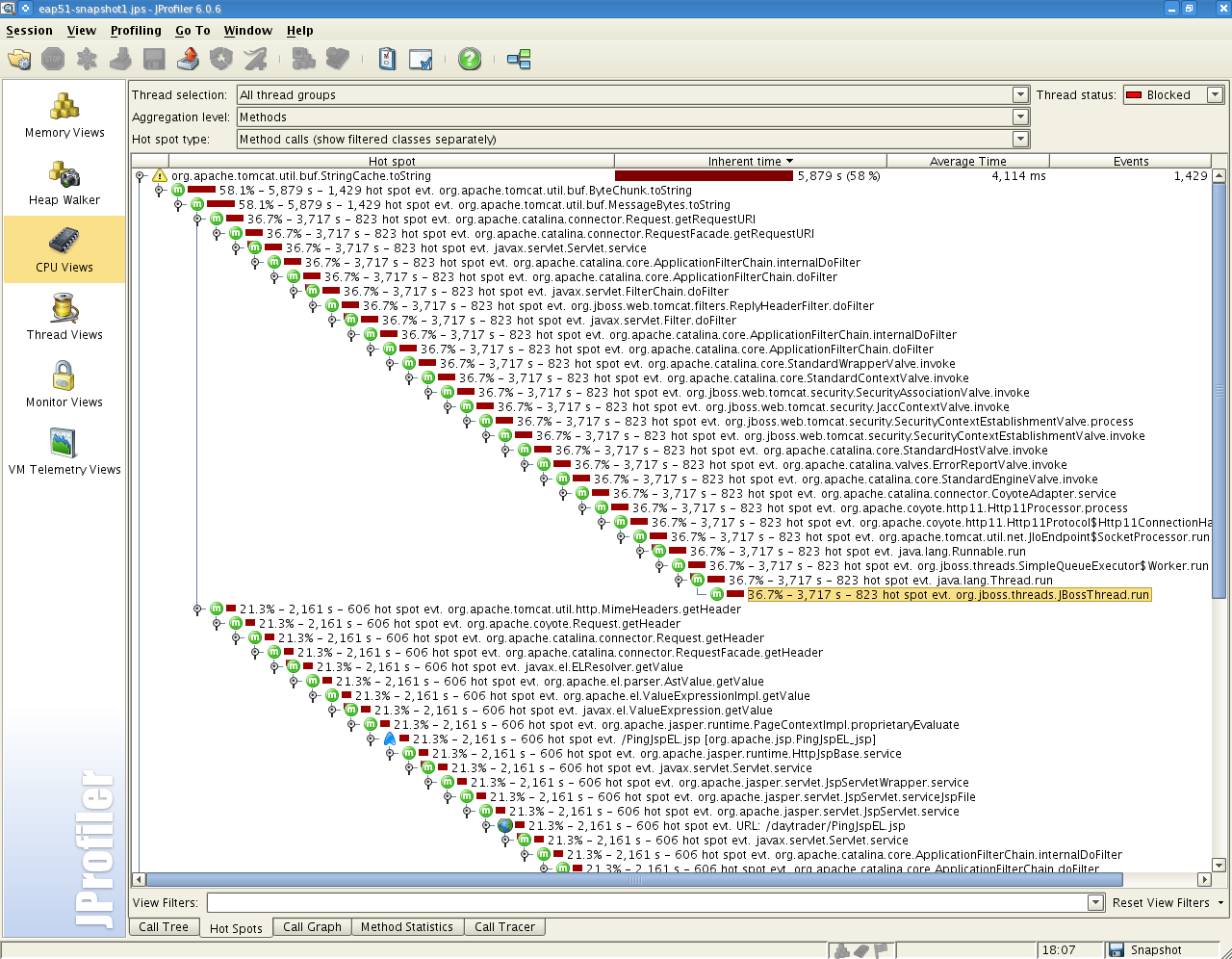Screen dimensions: 1232x959
Task: Open the Session menu
Action: (30, 31)
